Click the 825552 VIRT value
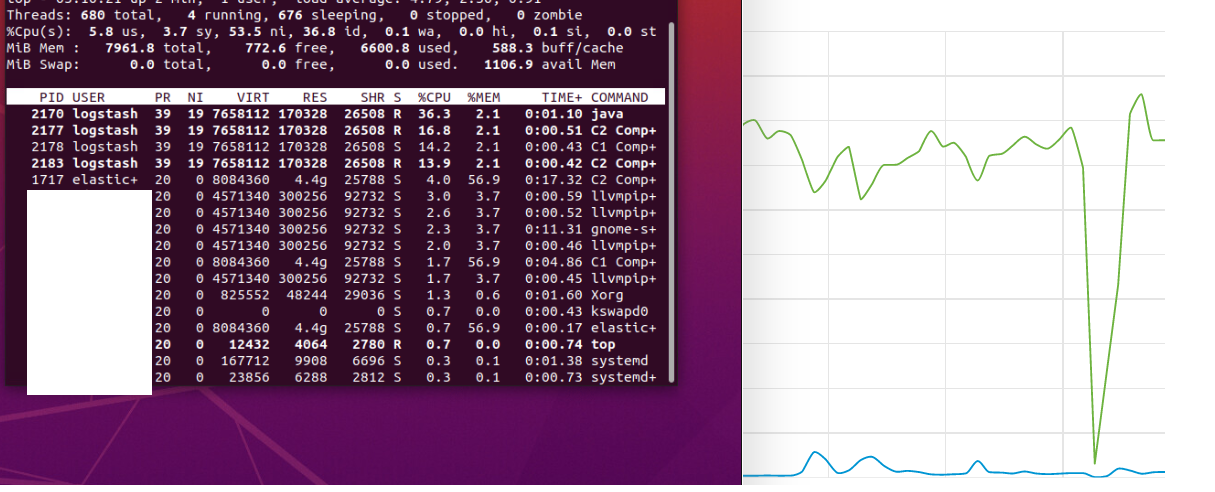Image resolution: width=1215 pixels, height=492 pixels. (245, 295)
